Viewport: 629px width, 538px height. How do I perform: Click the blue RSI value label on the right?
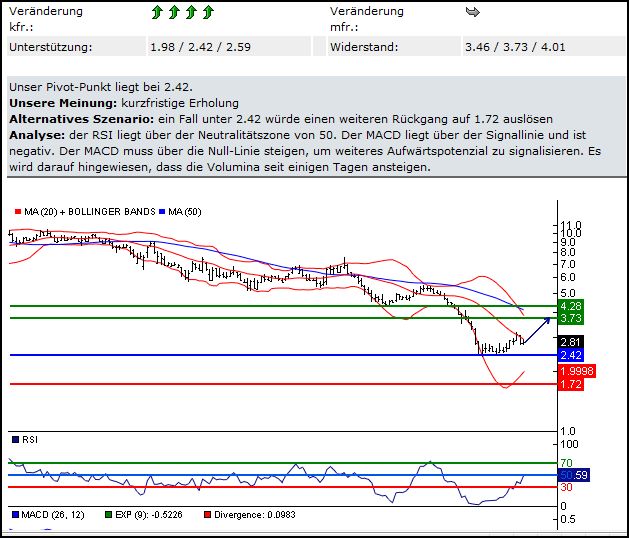coord(572,474)
